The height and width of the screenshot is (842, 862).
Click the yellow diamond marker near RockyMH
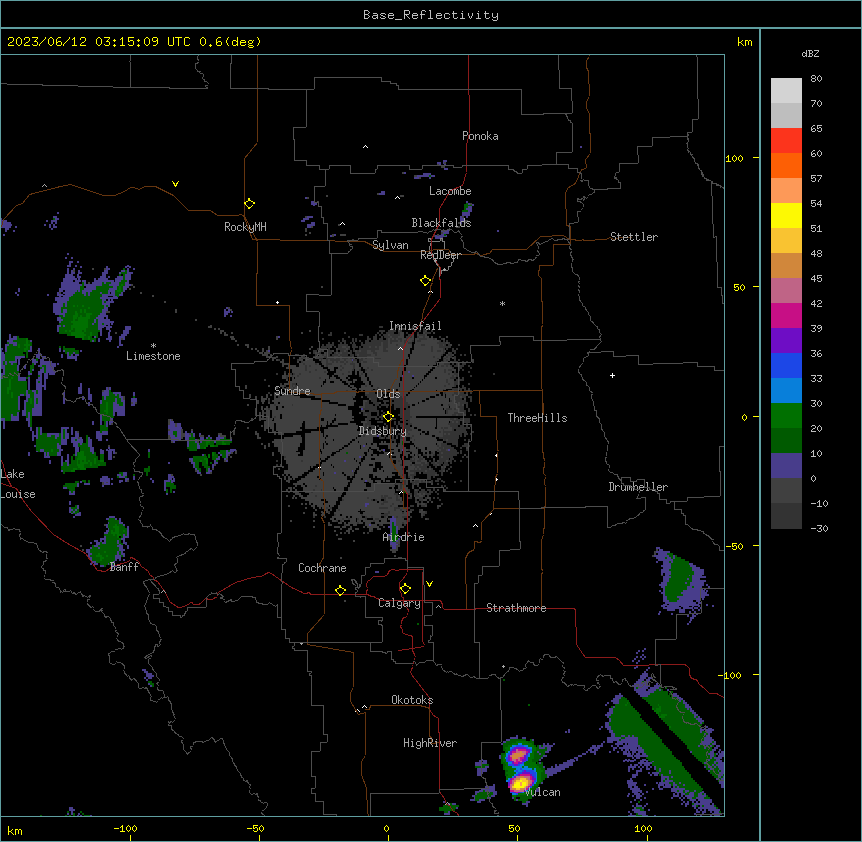coord(249,204)
